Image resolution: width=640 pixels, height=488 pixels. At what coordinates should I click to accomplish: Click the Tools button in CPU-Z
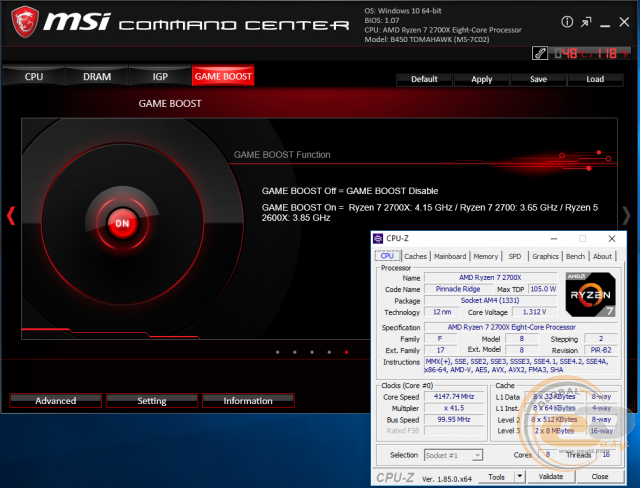496,477
